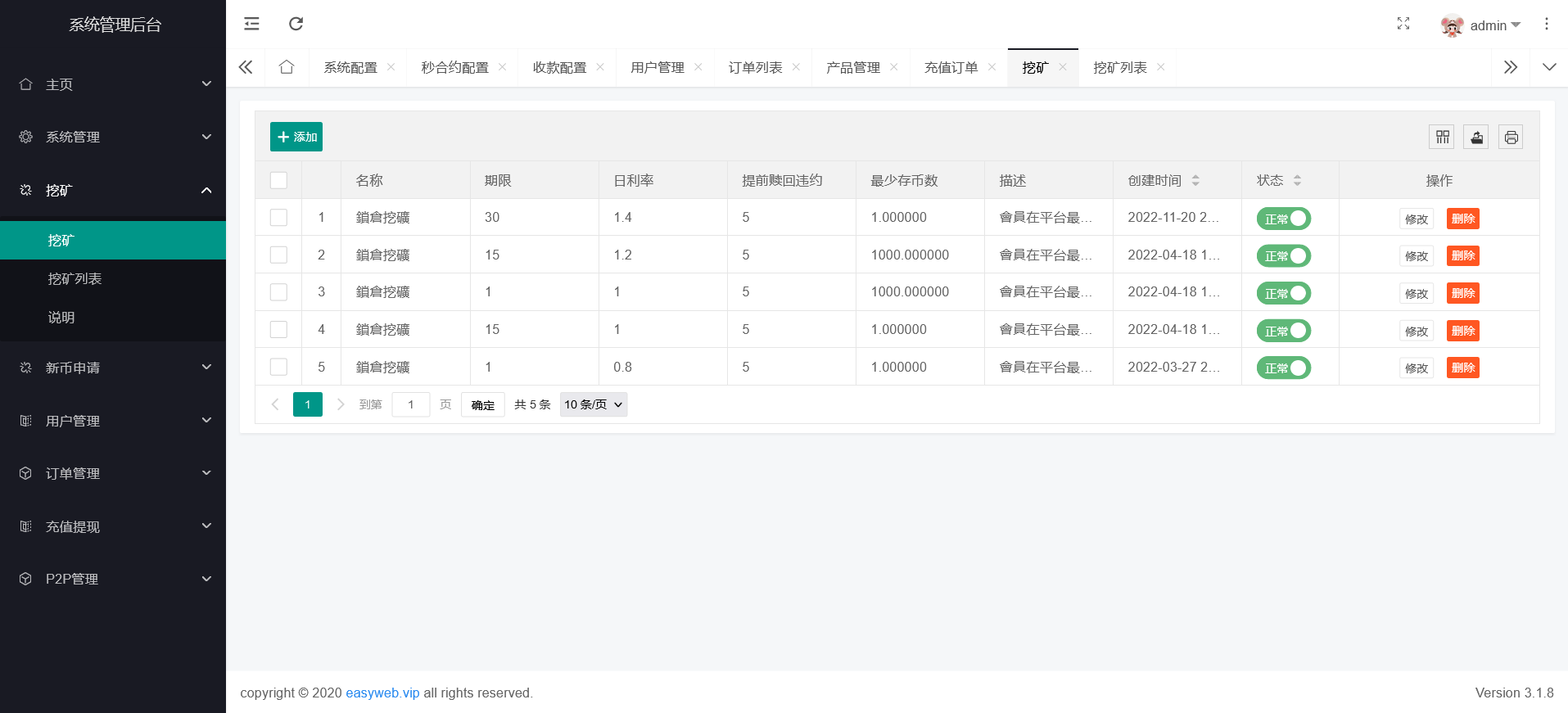Click the print table icon

[1511, 138]
